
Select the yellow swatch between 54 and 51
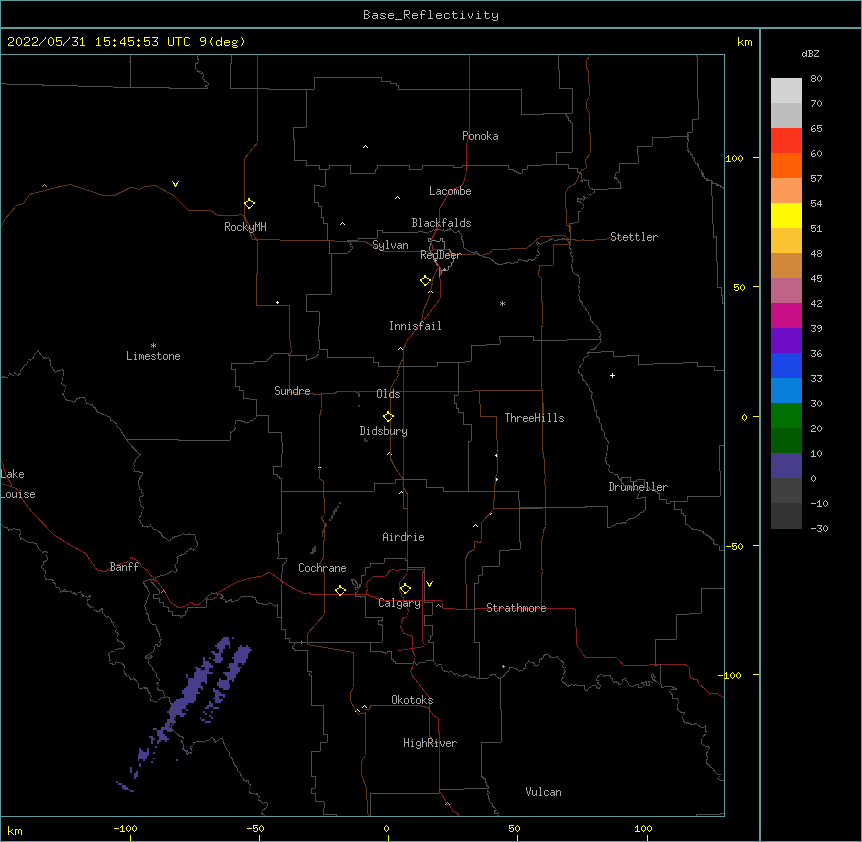point(786,215)
